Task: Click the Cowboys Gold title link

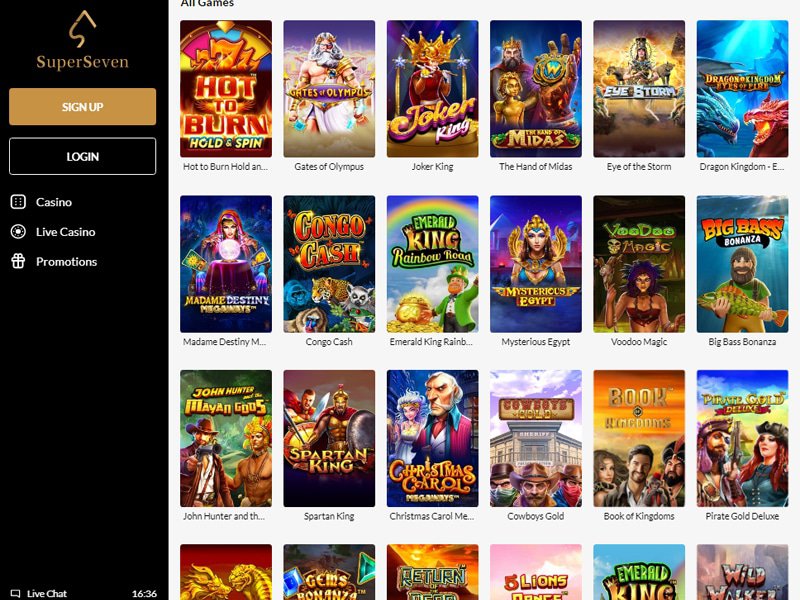Action: (x=536, y=516)
